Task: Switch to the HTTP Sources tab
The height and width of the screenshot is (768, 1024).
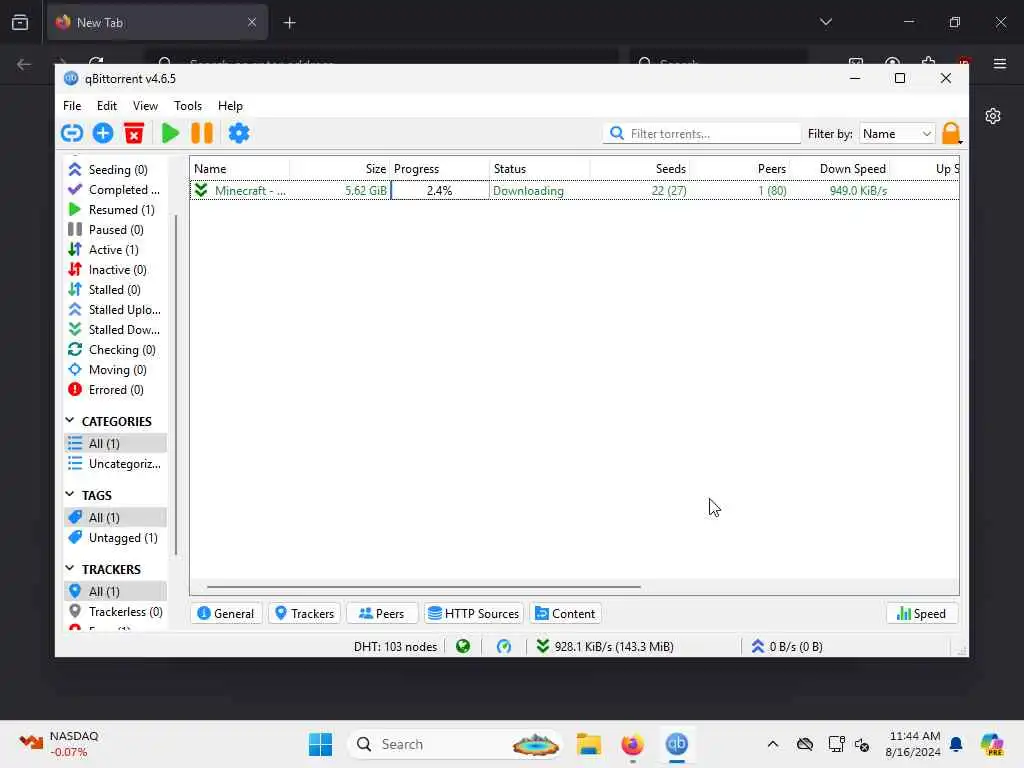Action: [473, 614]
